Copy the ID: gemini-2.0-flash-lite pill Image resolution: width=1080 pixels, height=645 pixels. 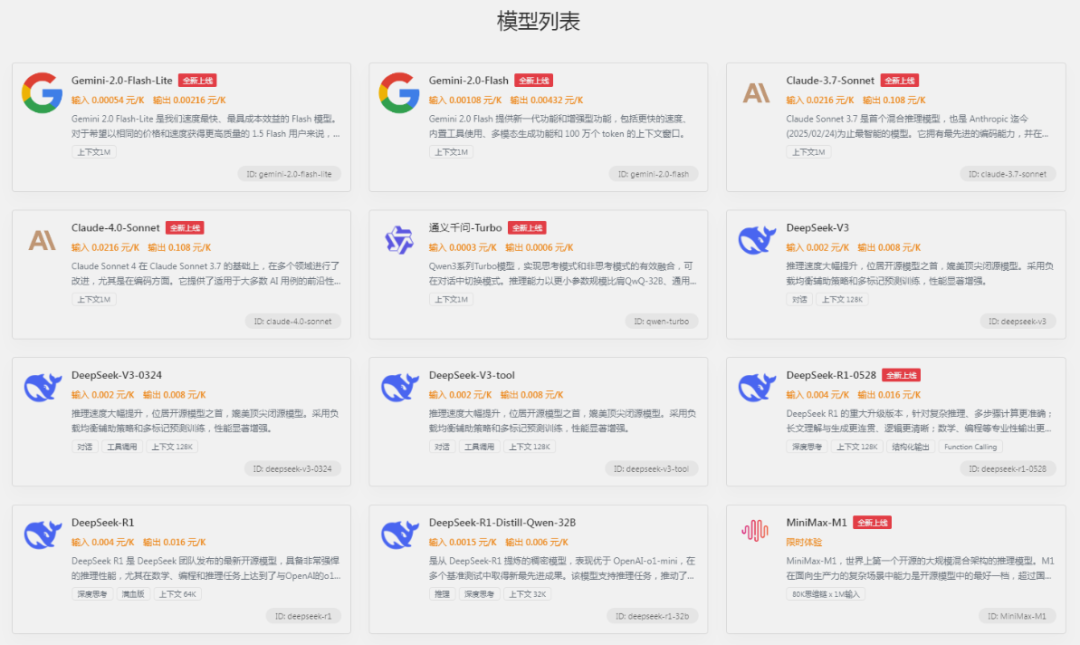pyautogui.click(x=289, y=174)
